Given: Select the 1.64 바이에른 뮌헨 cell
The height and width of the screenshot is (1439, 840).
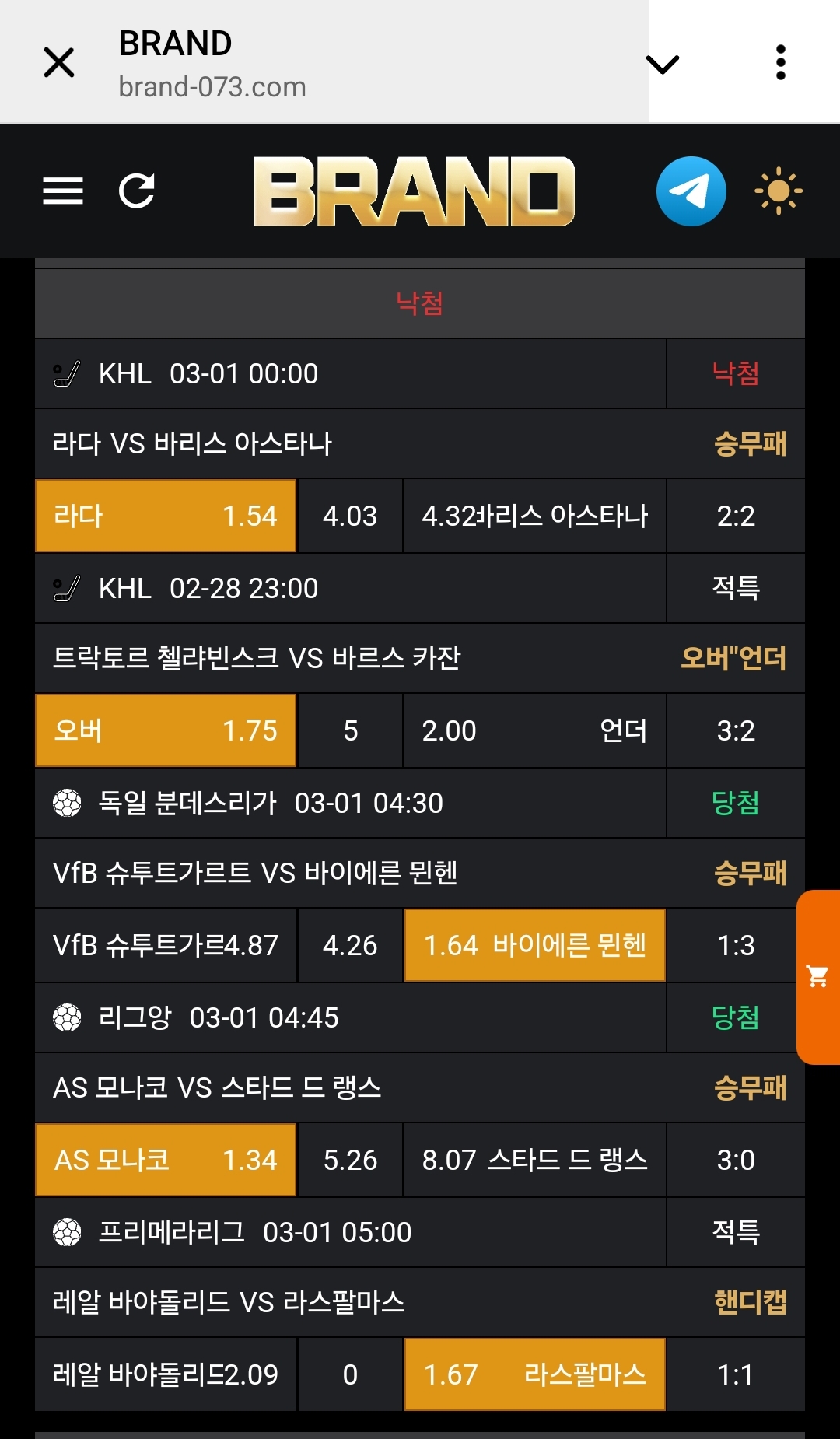Looking at the screenshot, I should click(x=535, y=945).
